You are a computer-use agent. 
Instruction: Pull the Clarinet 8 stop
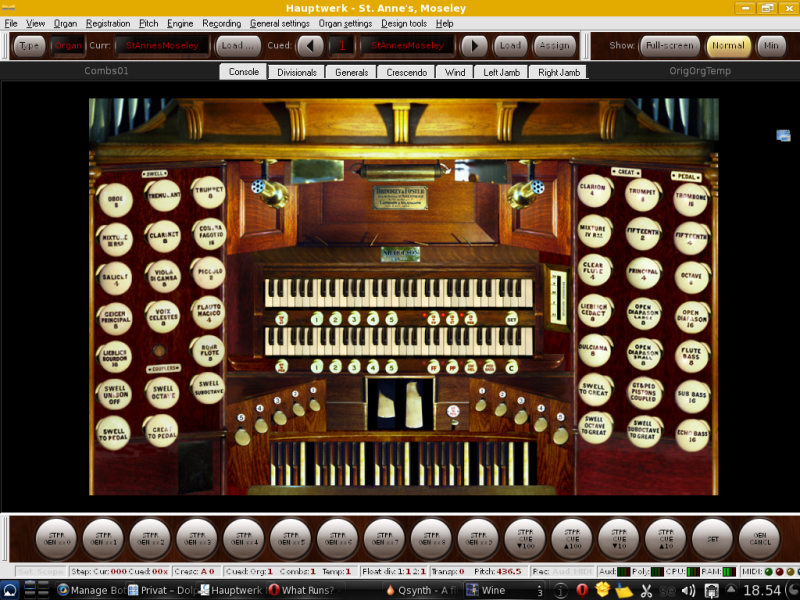click(163, 236)
